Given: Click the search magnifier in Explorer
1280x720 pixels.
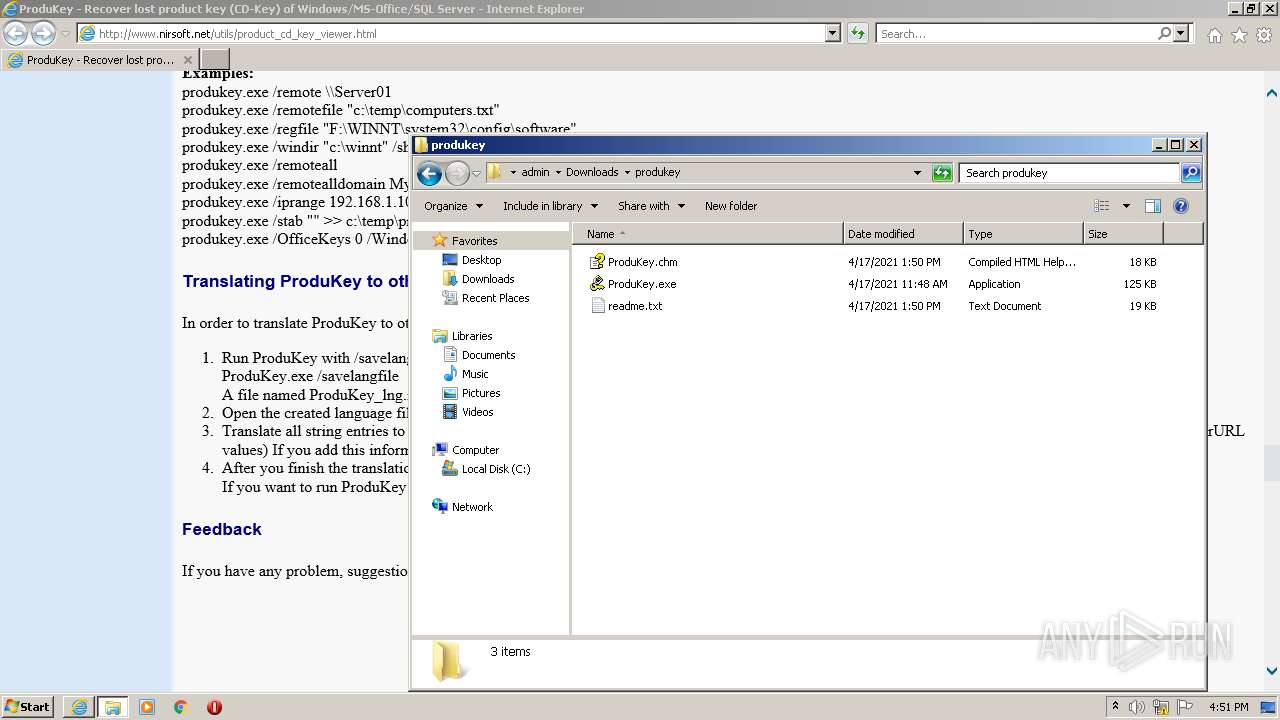Looking at the screenshot, I should (x=1190, y=173).
